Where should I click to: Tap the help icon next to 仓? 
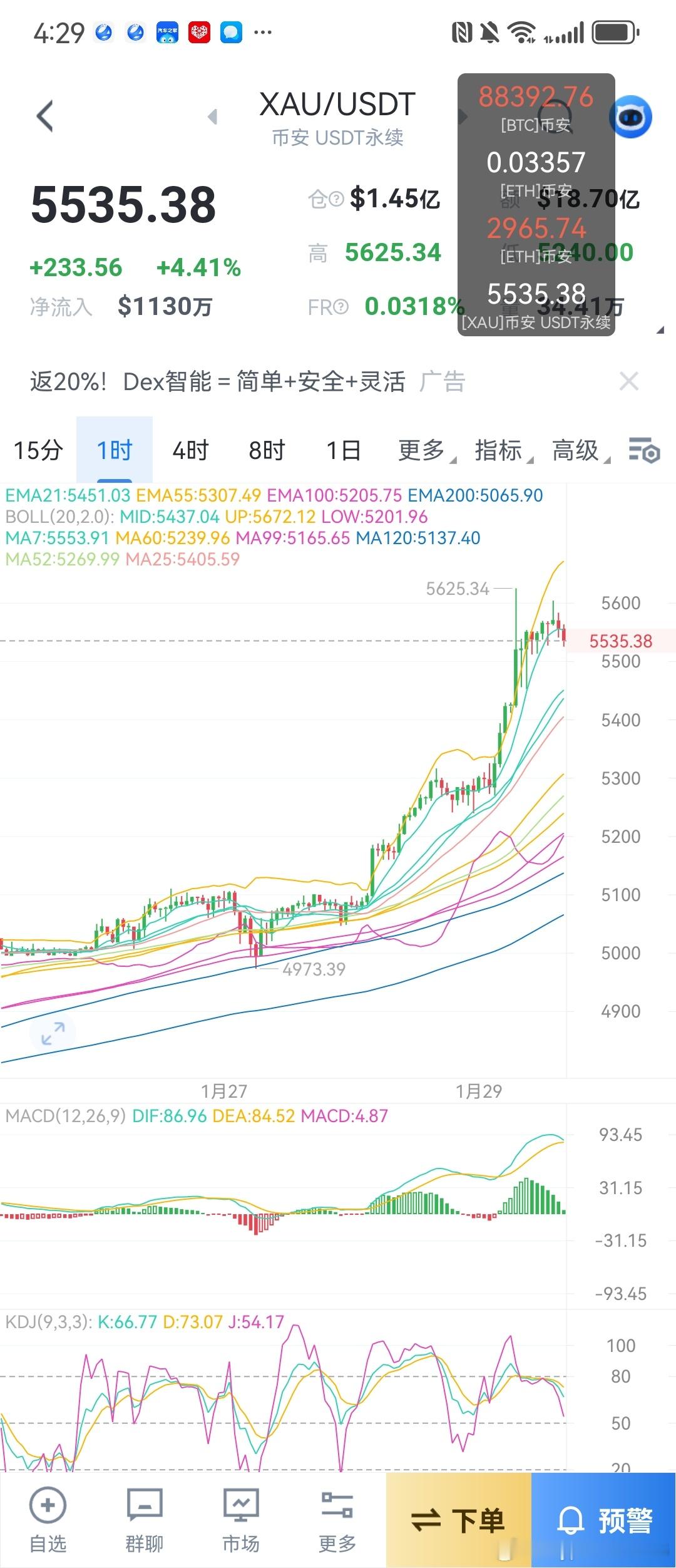(336, 199)
